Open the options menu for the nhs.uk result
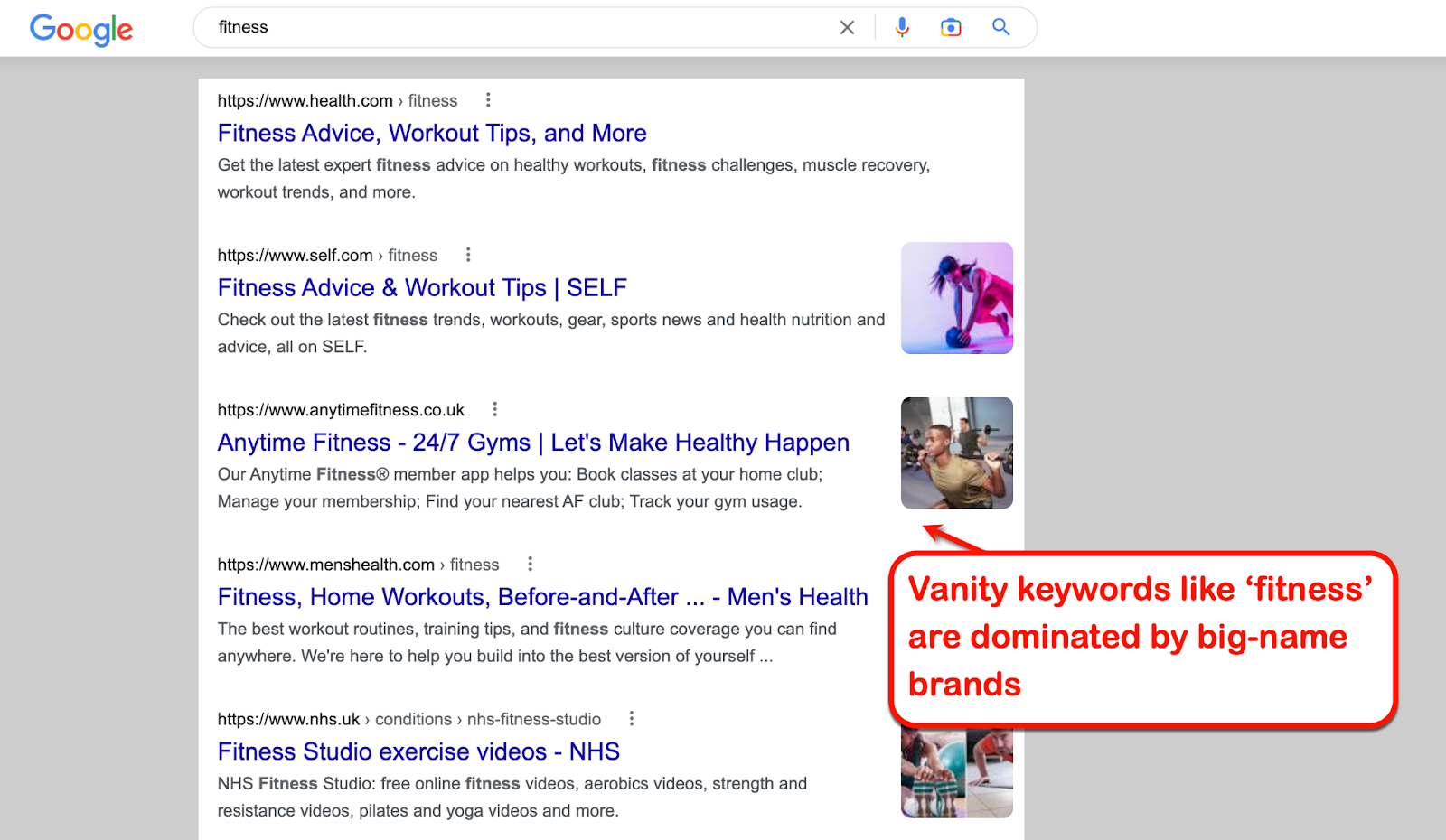This screenshot has width=1446, height=840. tap(632, 718)
